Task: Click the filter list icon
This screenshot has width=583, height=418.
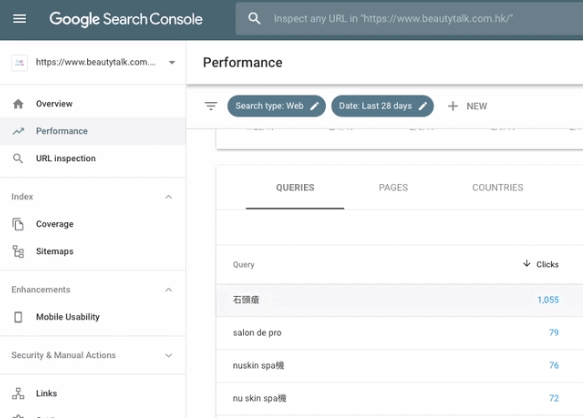Action: [211, 106]
